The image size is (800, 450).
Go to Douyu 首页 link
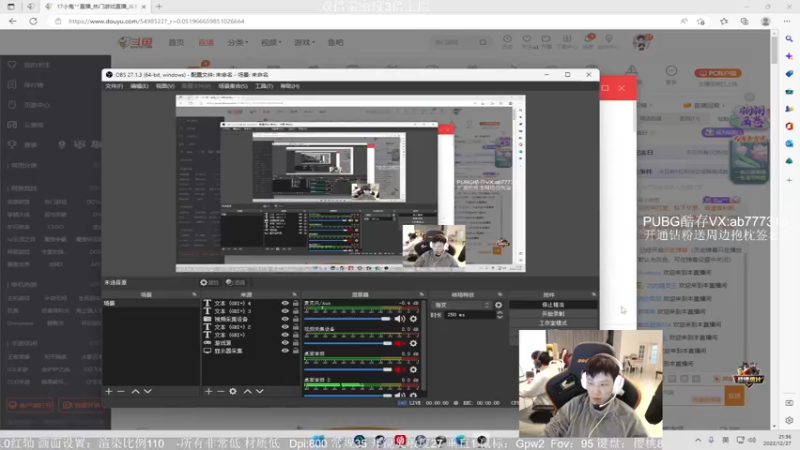[x=176, y=42]
